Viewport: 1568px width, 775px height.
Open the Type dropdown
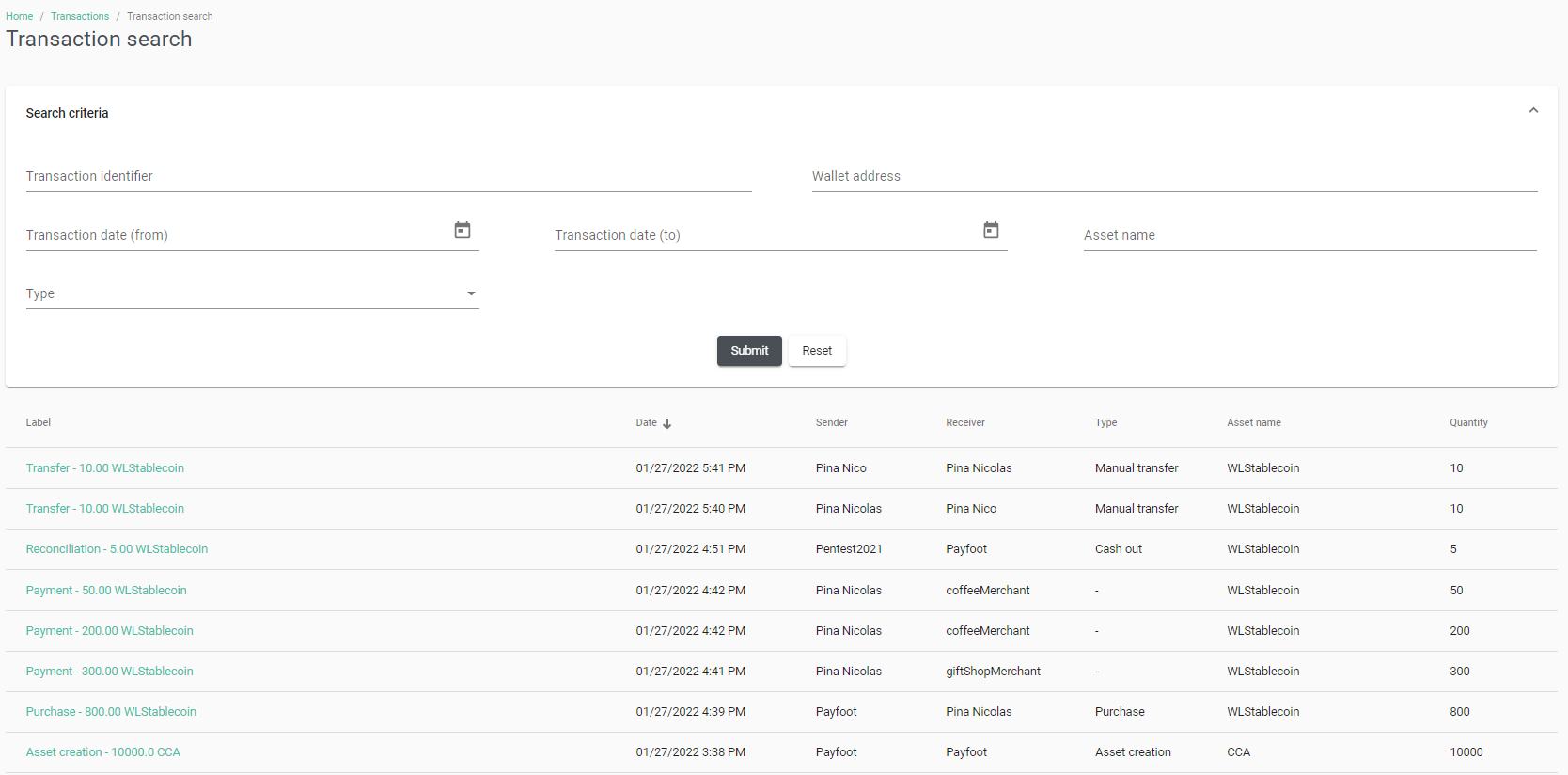[x=253, y=293]
